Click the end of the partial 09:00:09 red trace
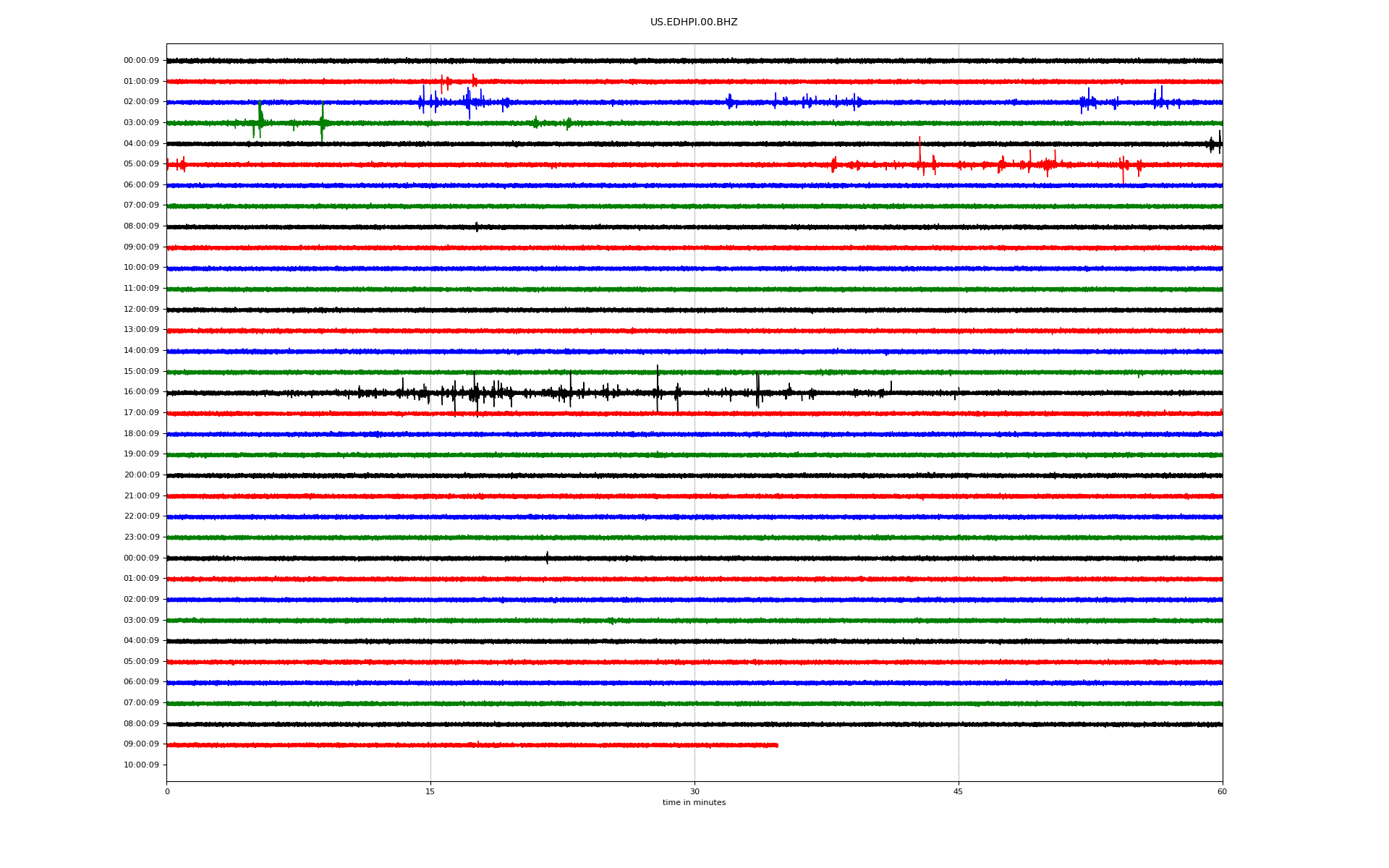This screenshot has width=1389, height=868. (776, 745)
